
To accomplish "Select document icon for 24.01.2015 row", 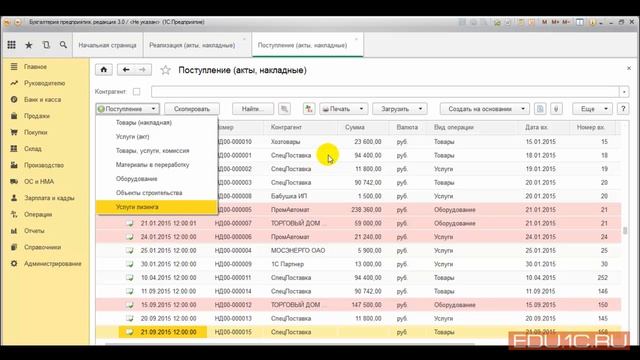I will 129,237.
